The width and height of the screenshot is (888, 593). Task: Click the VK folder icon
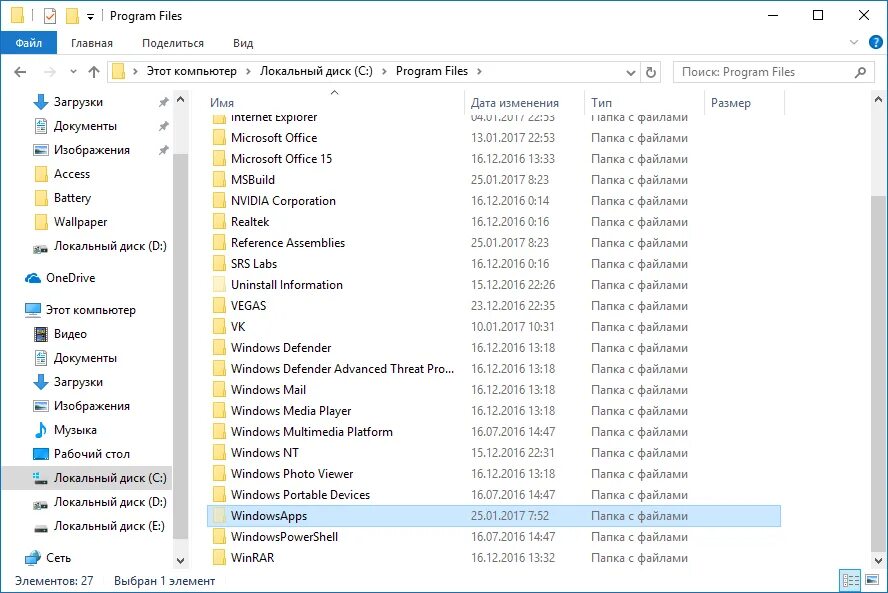point(219,326)
